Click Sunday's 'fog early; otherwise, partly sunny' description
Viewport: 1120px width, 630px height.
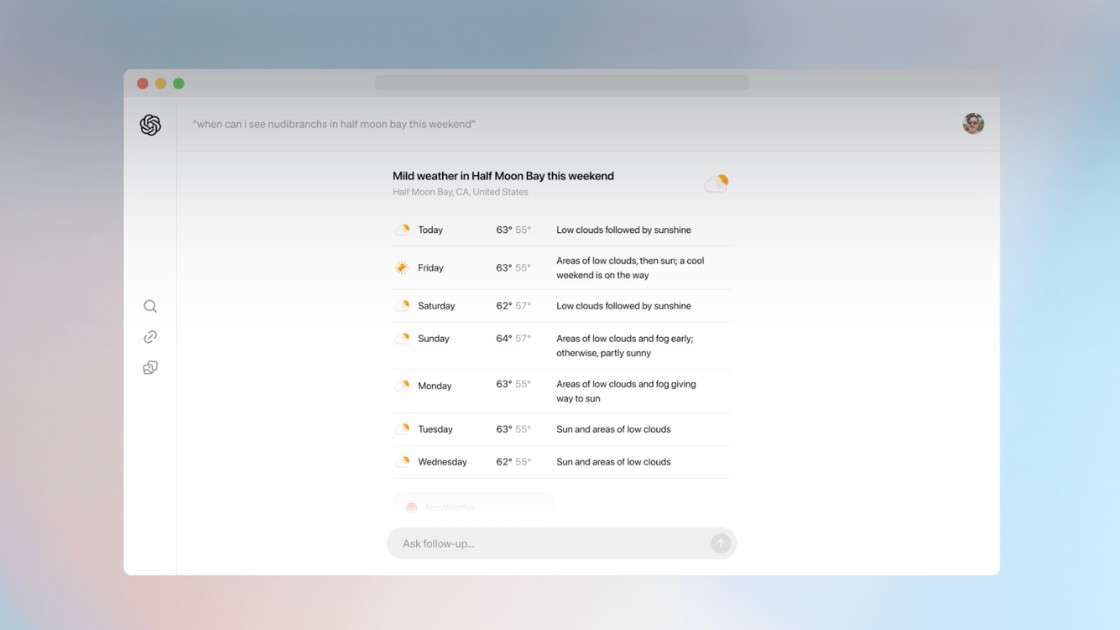coord(625,346)
